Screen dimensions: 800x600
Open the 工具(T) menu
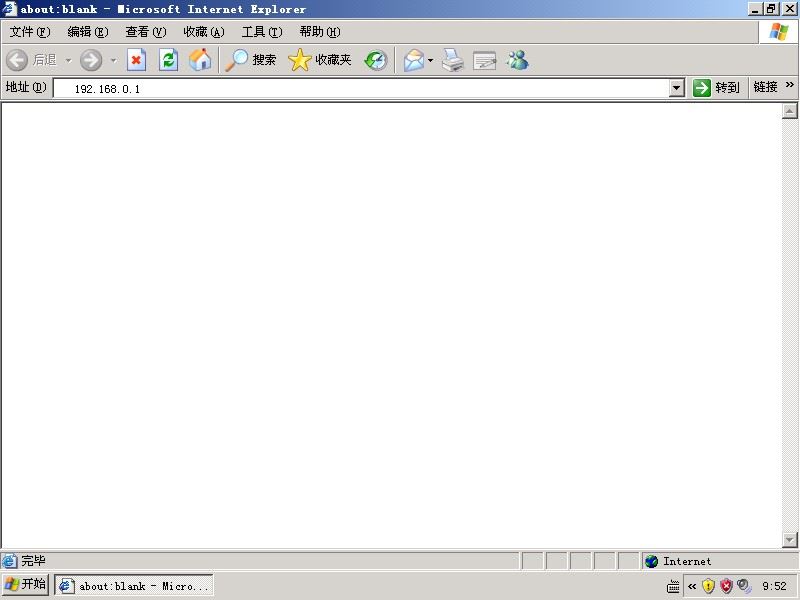pos(262,32)
